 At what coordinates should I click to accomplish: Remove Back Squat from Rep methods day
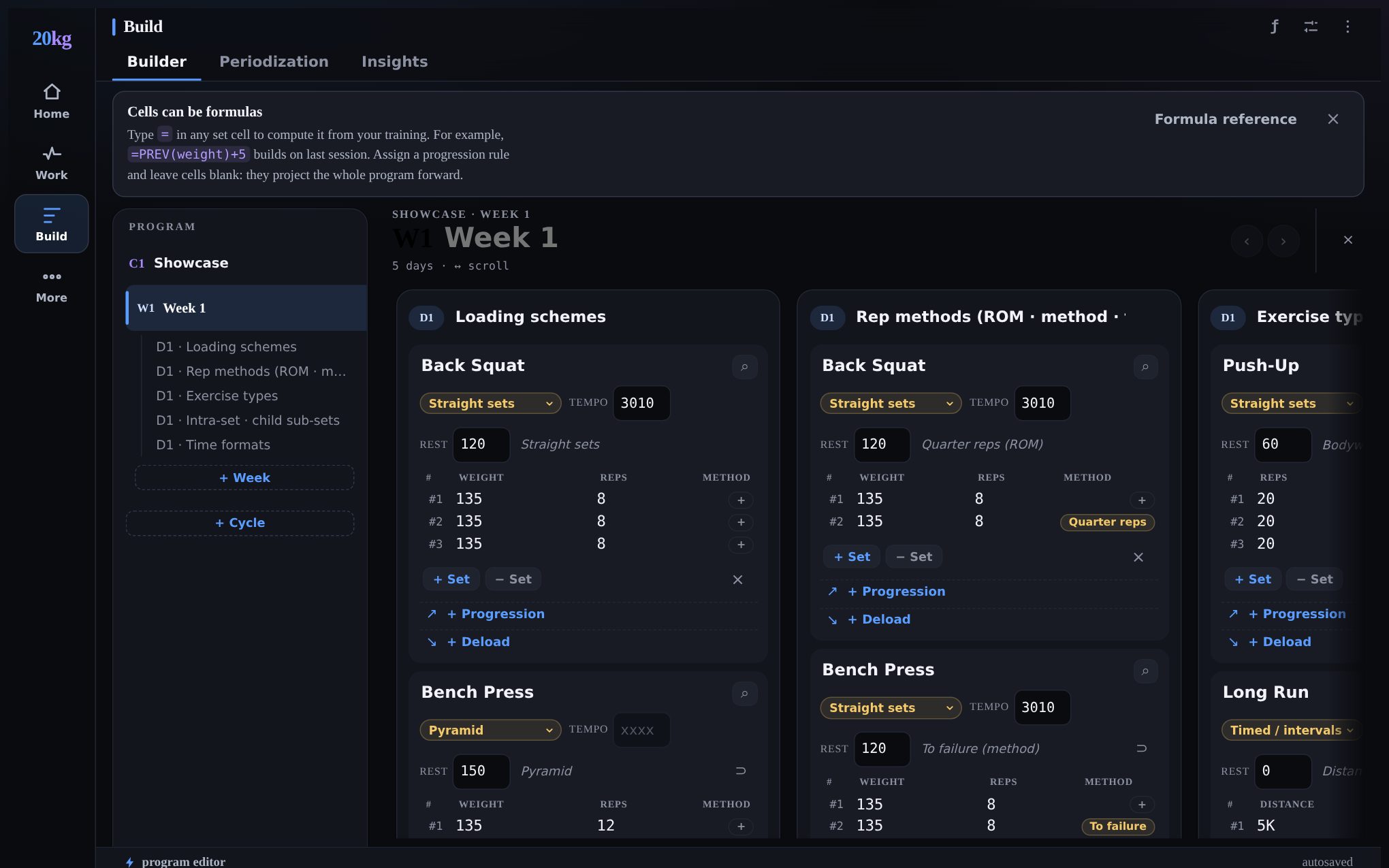[1138, 557]
